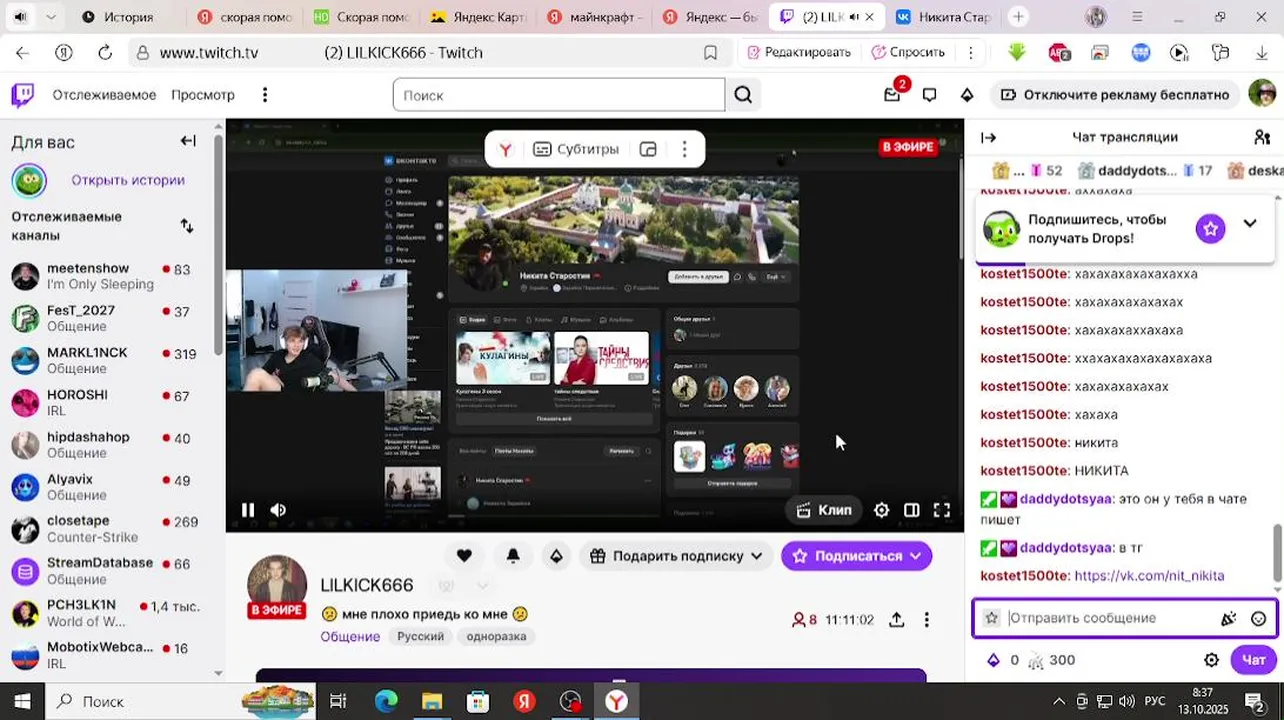
Task: Click the heart follow icon
Action: [x=464, y=556]
